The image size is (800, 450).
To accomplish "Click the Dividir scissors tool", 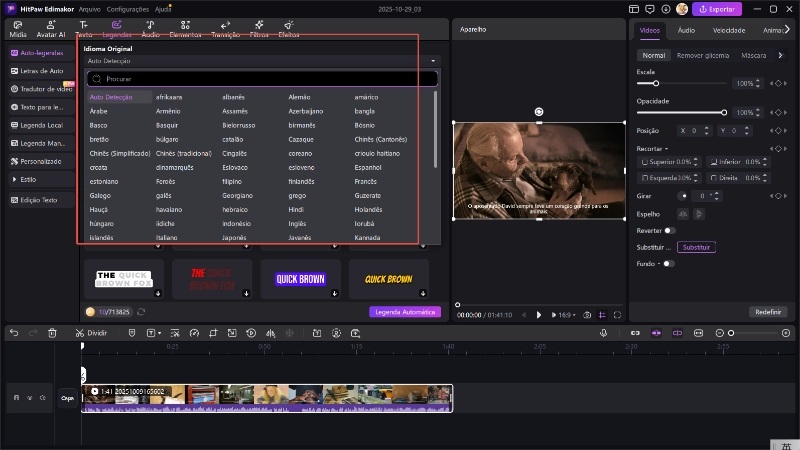I will (x=91, y=332).
